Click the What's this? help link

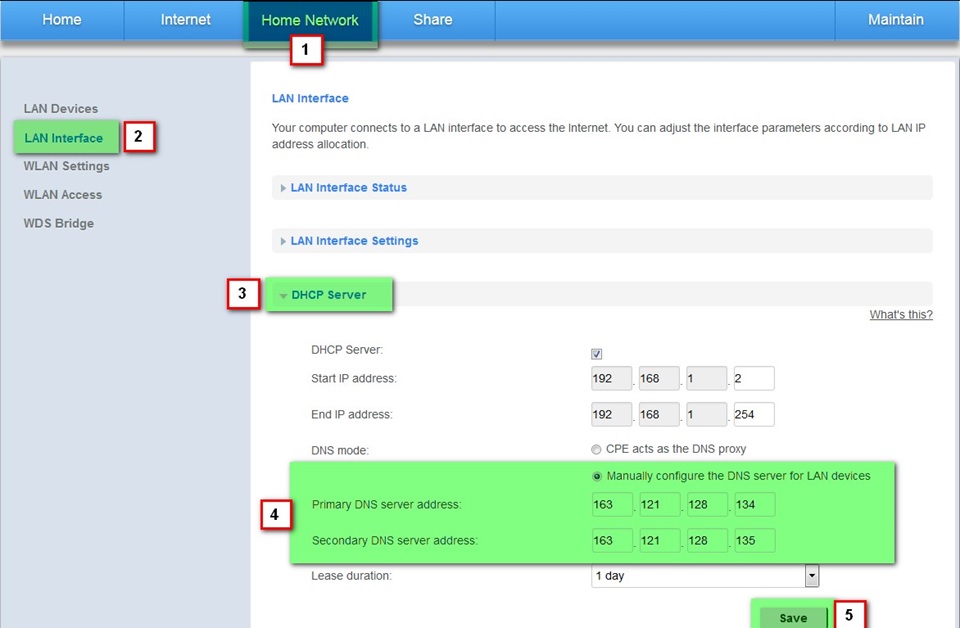click(900, 315)
